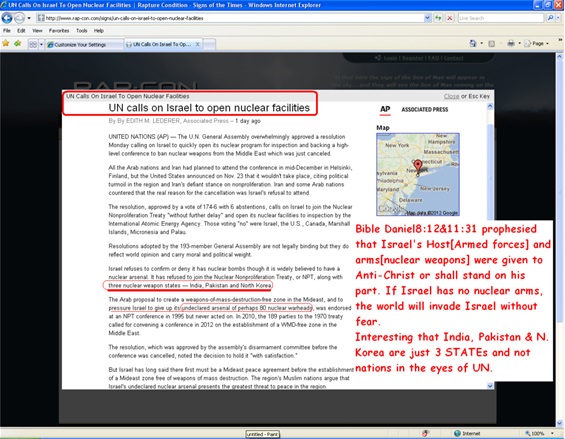This screenshot has height=439, width=565.
Task: Click the untitled - Paint taskbar button
Action: point(263,434)
